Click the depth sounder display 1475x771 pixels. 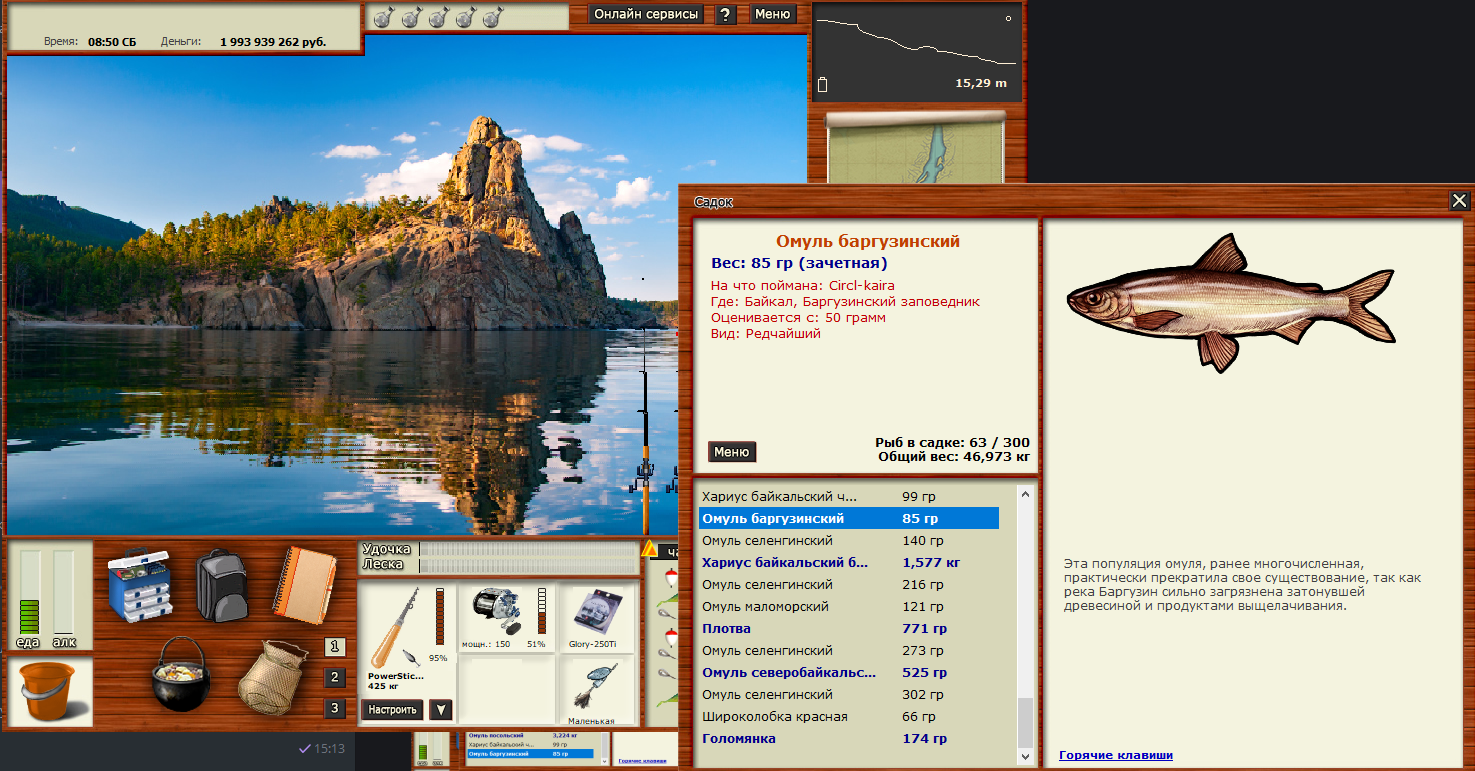point(918,52)
